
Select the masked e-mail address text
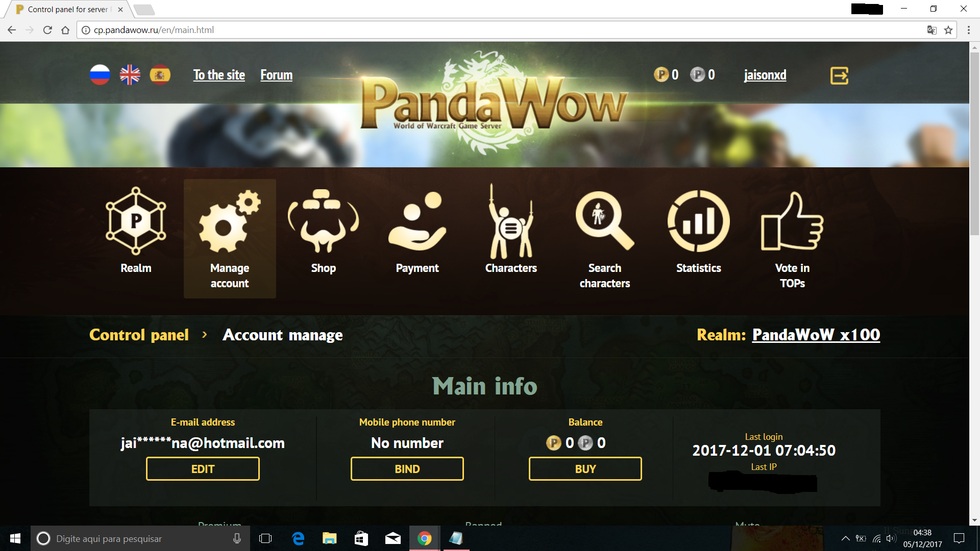[202, 443]
